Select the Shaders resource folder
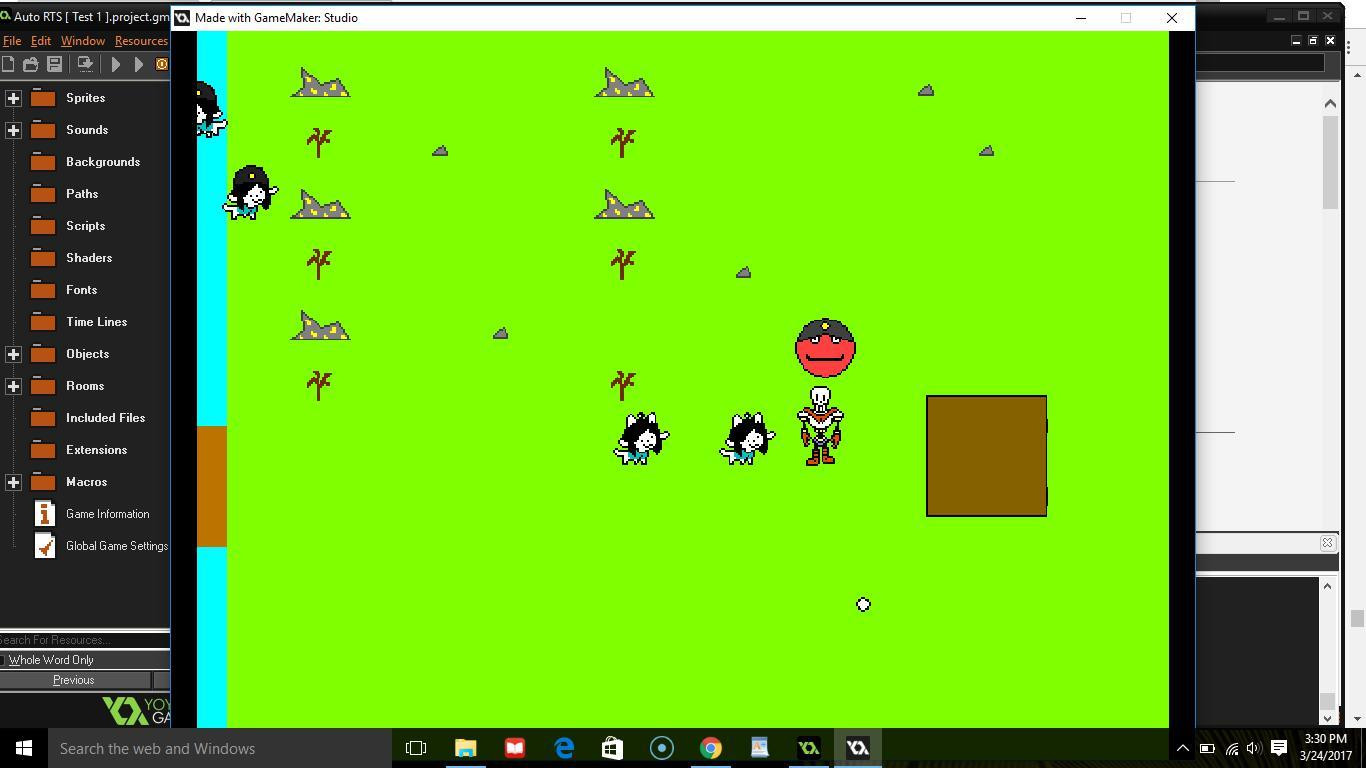Image resolution: width=1366 pixels, height=768 pixels. pyautogui.click(x=89, y=258)
